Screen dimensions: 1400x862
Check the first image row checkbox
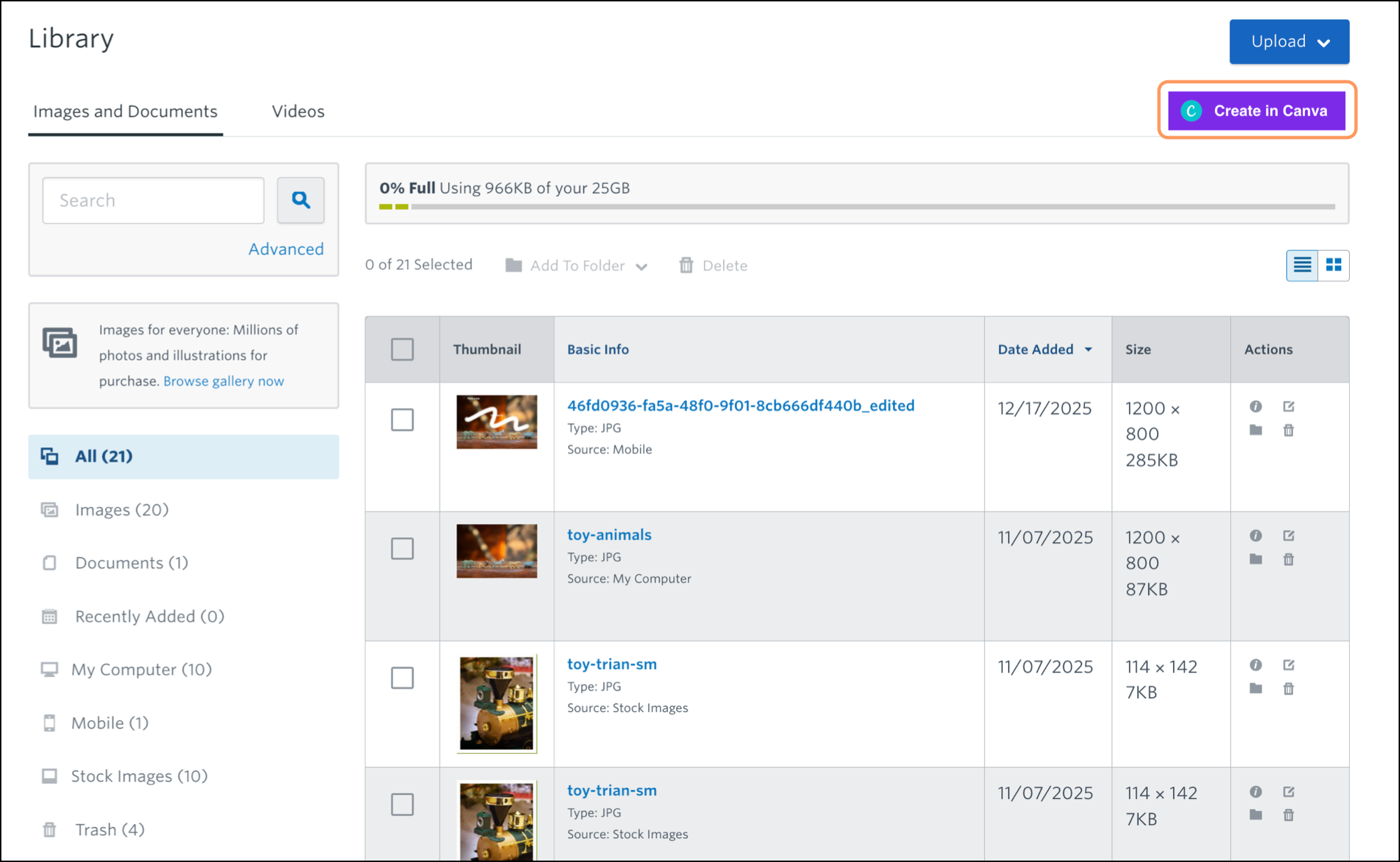402,420
